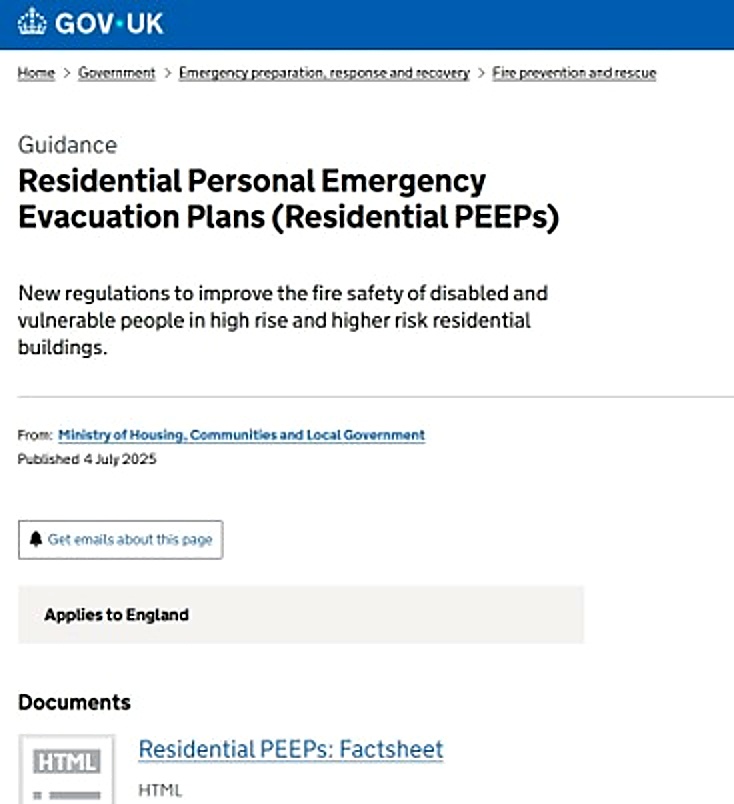Click the chevron right after Home breadcrumb
Image resolution: width=734 pixels, height=804 pixels.
pos(67,73)
